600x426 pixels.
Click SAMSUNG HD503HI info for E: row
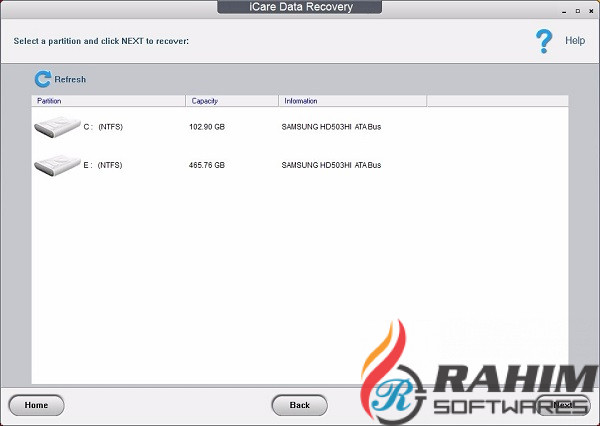coord(331,165)
